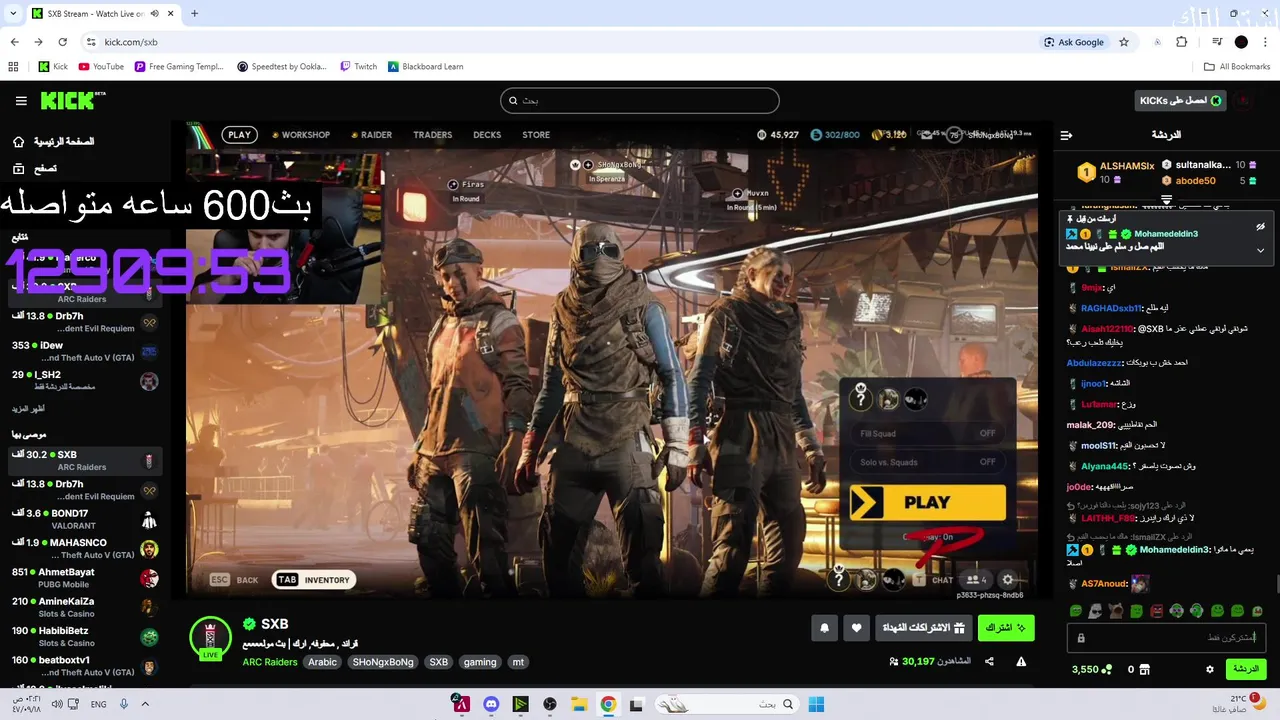Screen dimensions: 1280x720
Task: Click the green chat send button
Action: click(1246, 669)
